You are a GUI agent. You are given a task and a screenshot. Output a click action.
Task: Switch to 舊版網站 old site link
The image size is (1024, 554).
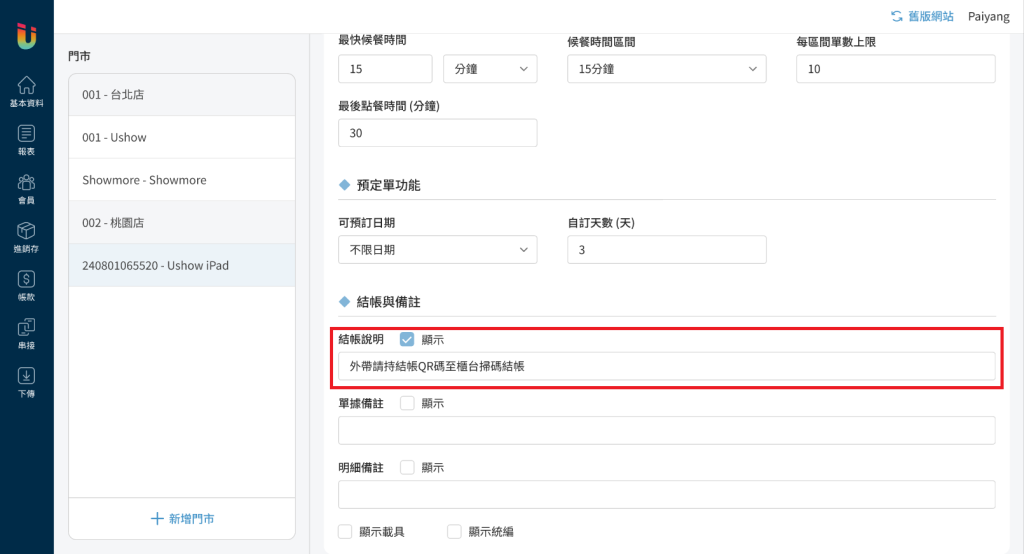pos(922,16)
